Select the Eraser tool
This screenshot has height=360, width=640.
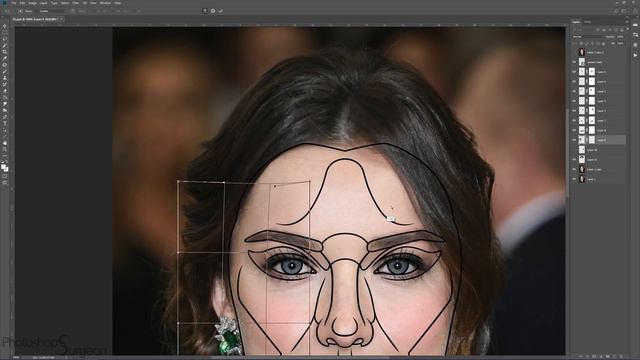pyautogui.click(x=4, y=91)
